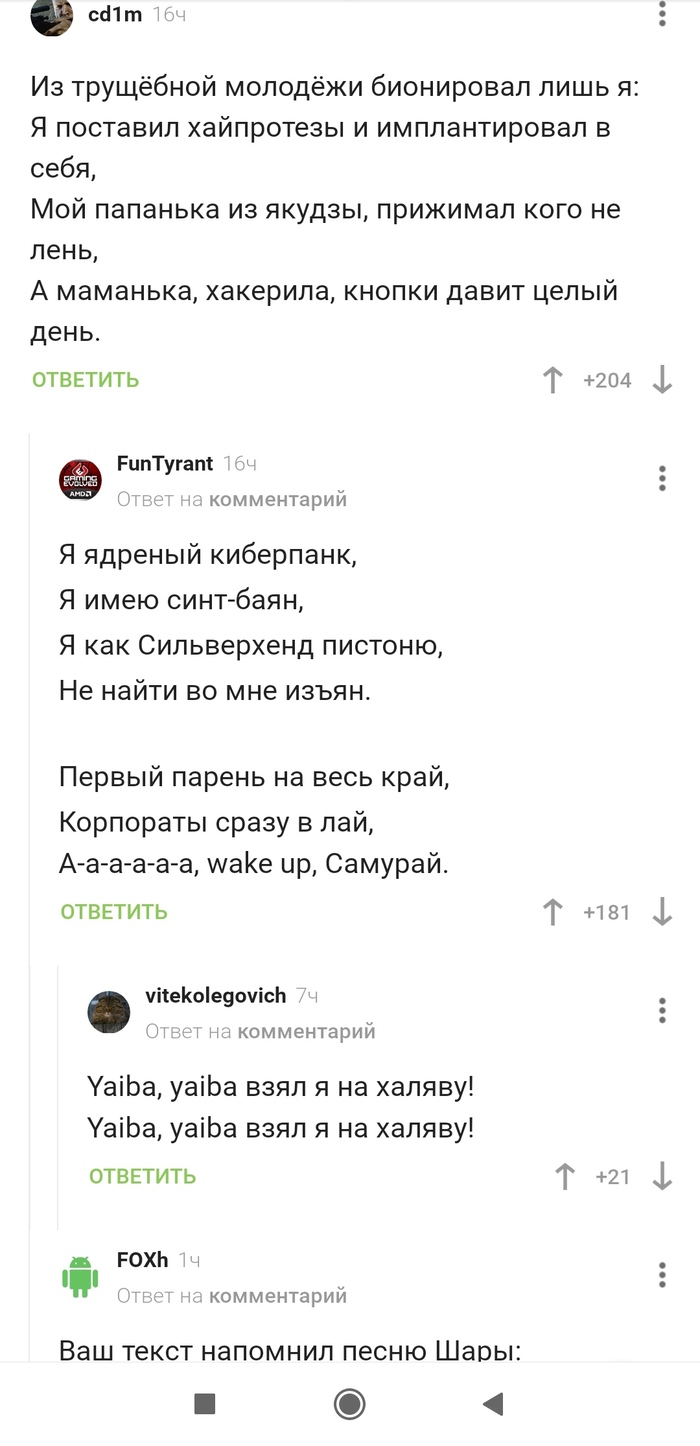700x1446 pixels.
Task: Open three-dot menu for FunTyrant's comment
Action: pos(662,478)
